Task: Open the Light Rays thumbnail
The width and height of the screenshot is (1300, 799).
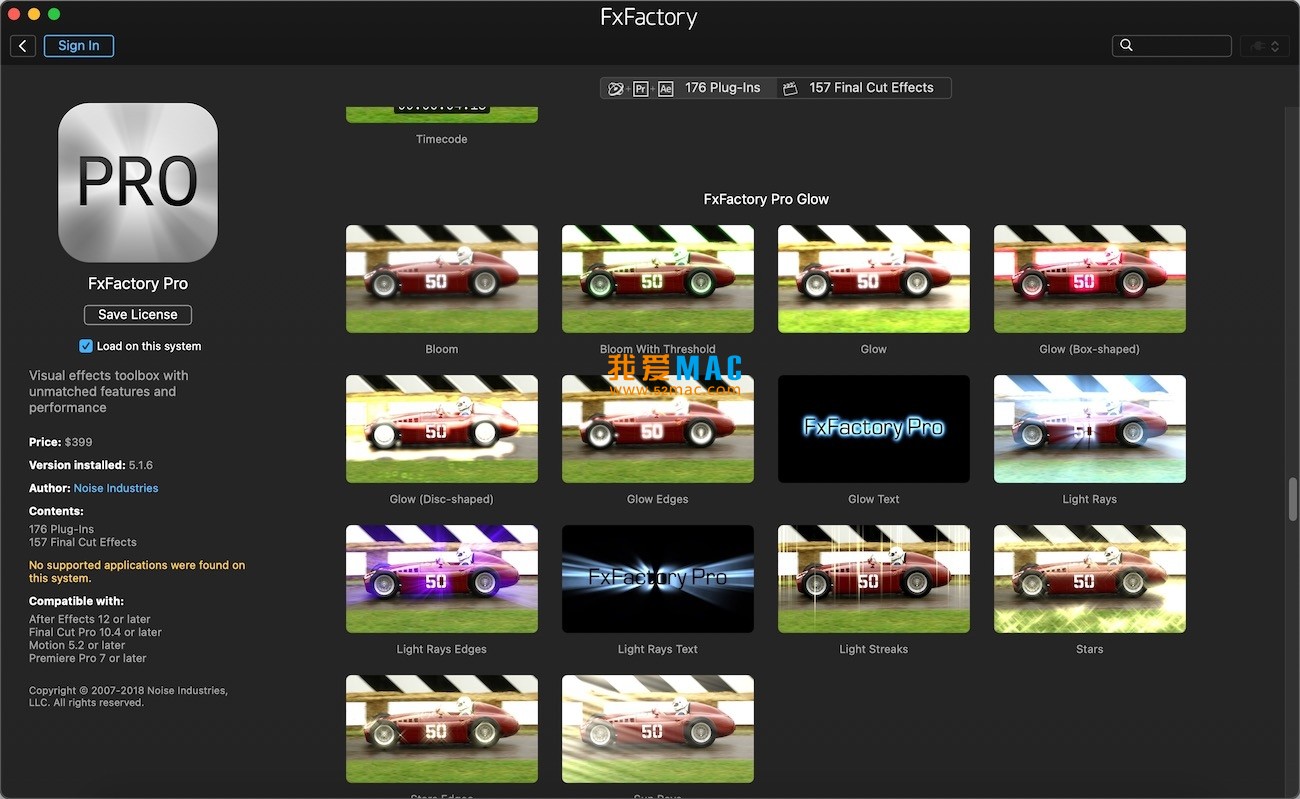Action: [1090, 429]
